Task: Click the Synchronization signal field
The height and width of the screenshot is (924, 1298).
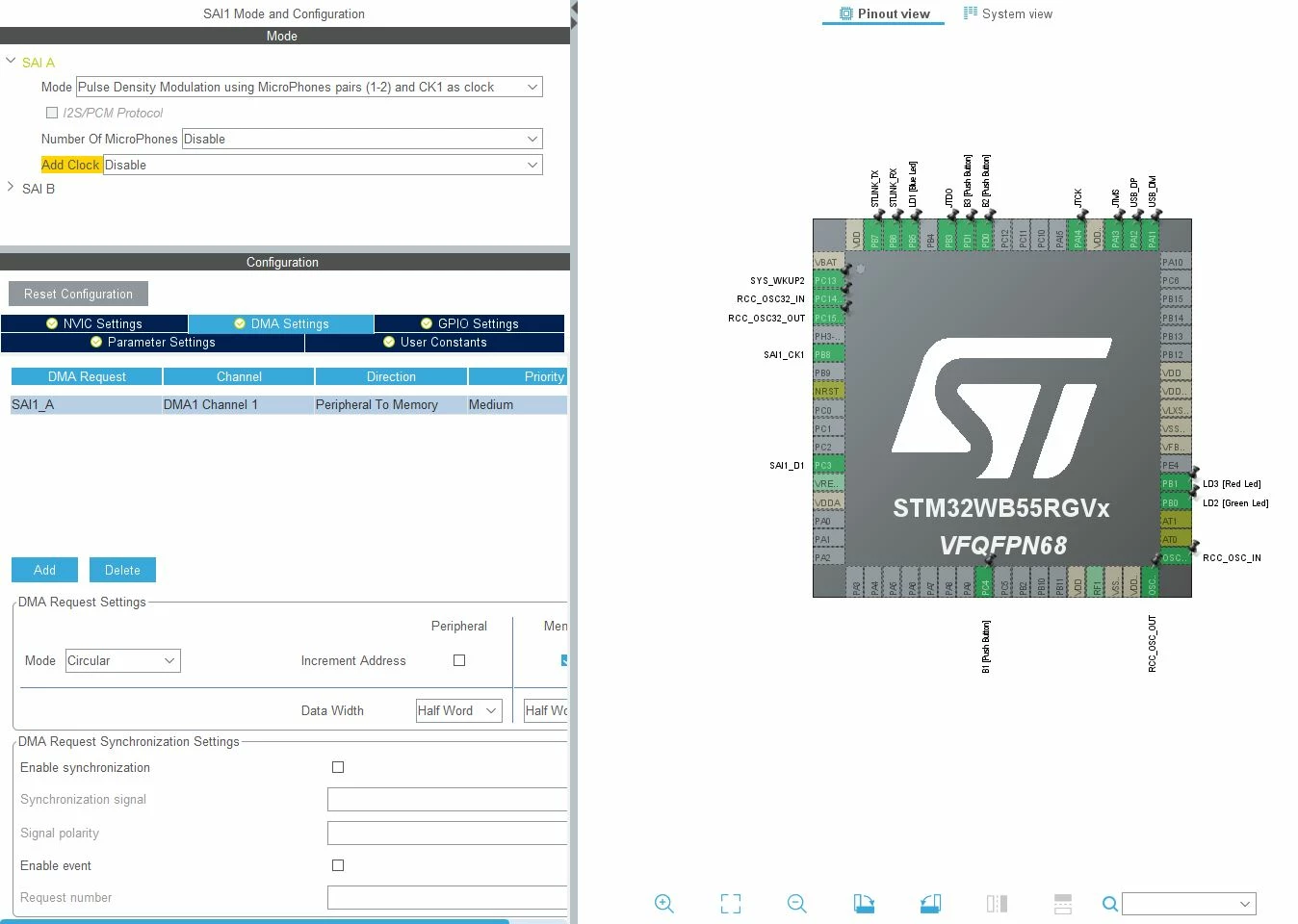Action: coord(447,799)
